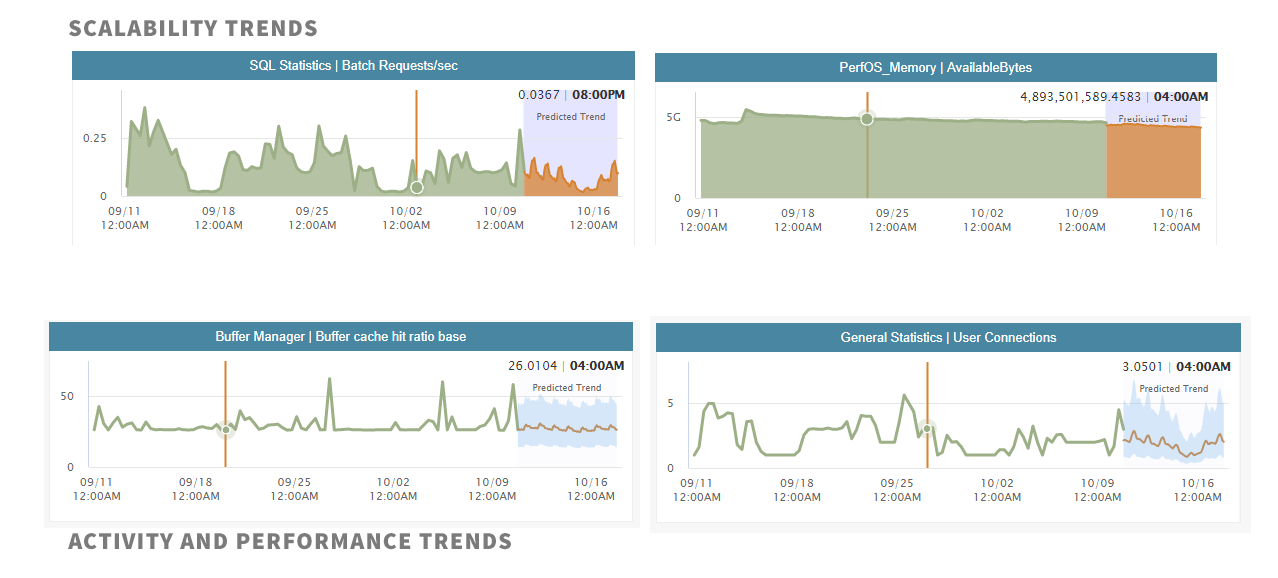Image resolution: width=1278 pixels, height=578 pixels.
Task: Click the Predicted Trend label in Buffer cache chart
Action: coord(566,388)
